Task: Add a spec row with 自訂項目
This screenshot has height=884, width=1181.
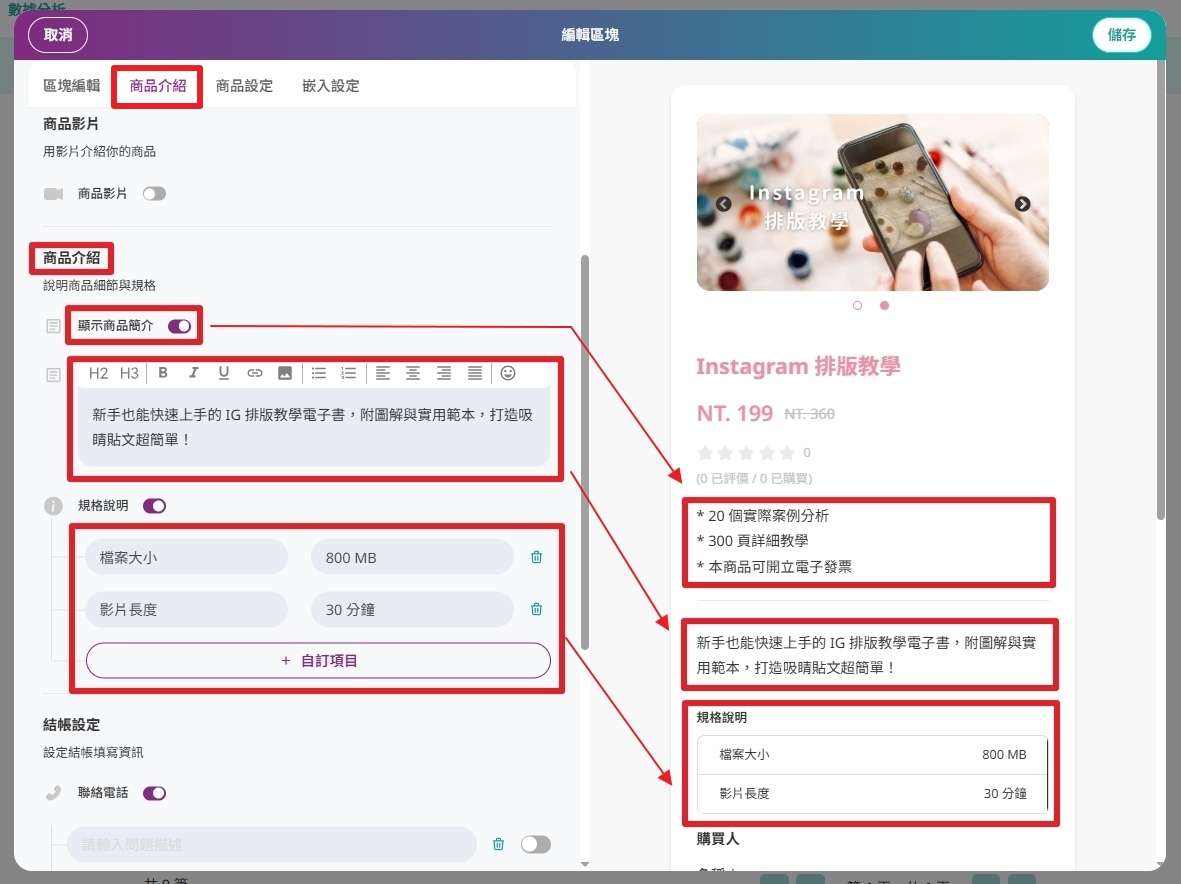Action: point(319,660)
